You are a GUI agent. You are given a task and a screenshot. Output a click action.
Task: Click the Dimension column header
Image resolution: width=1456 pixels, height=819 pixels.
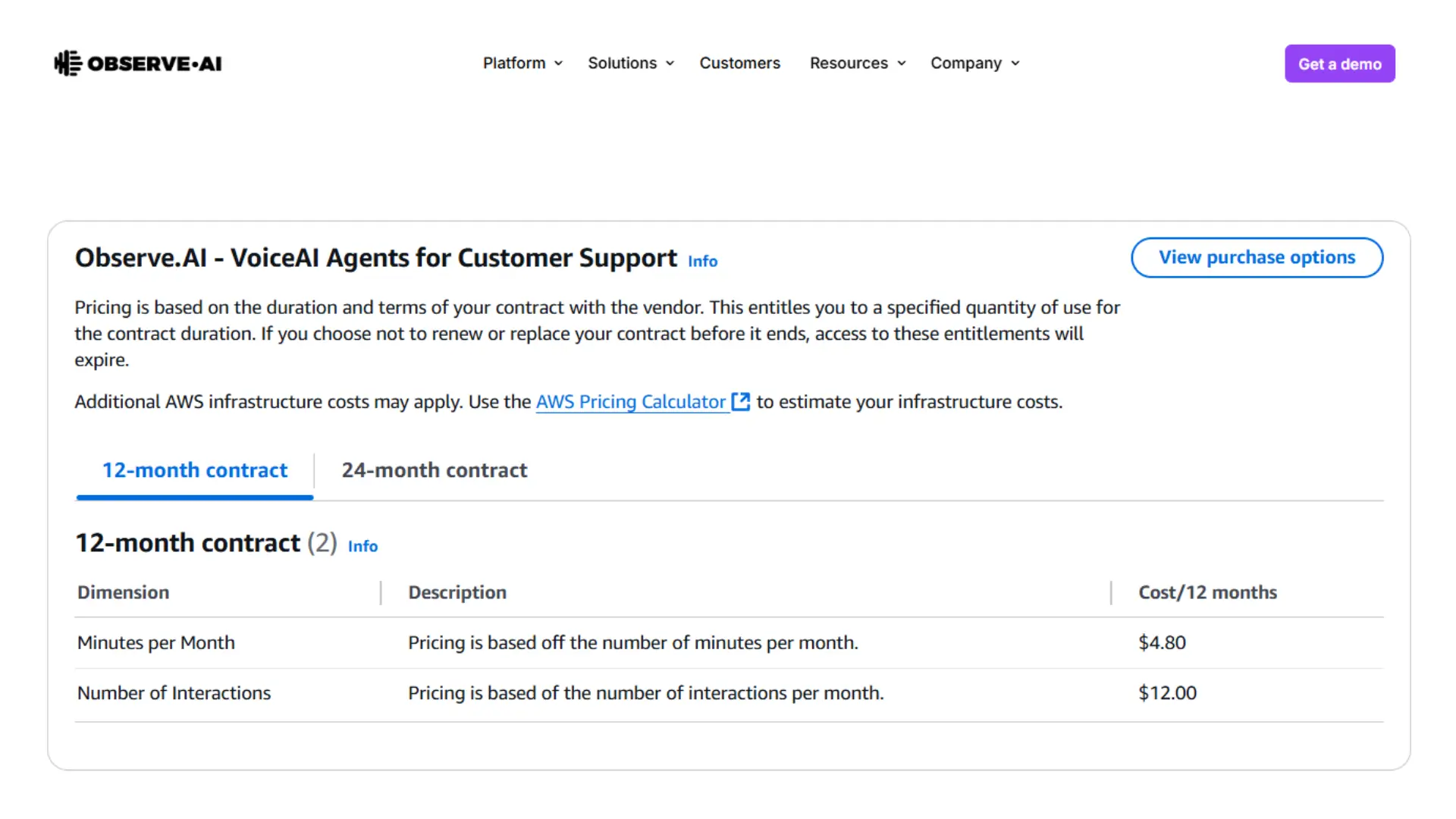pos(124,592)
